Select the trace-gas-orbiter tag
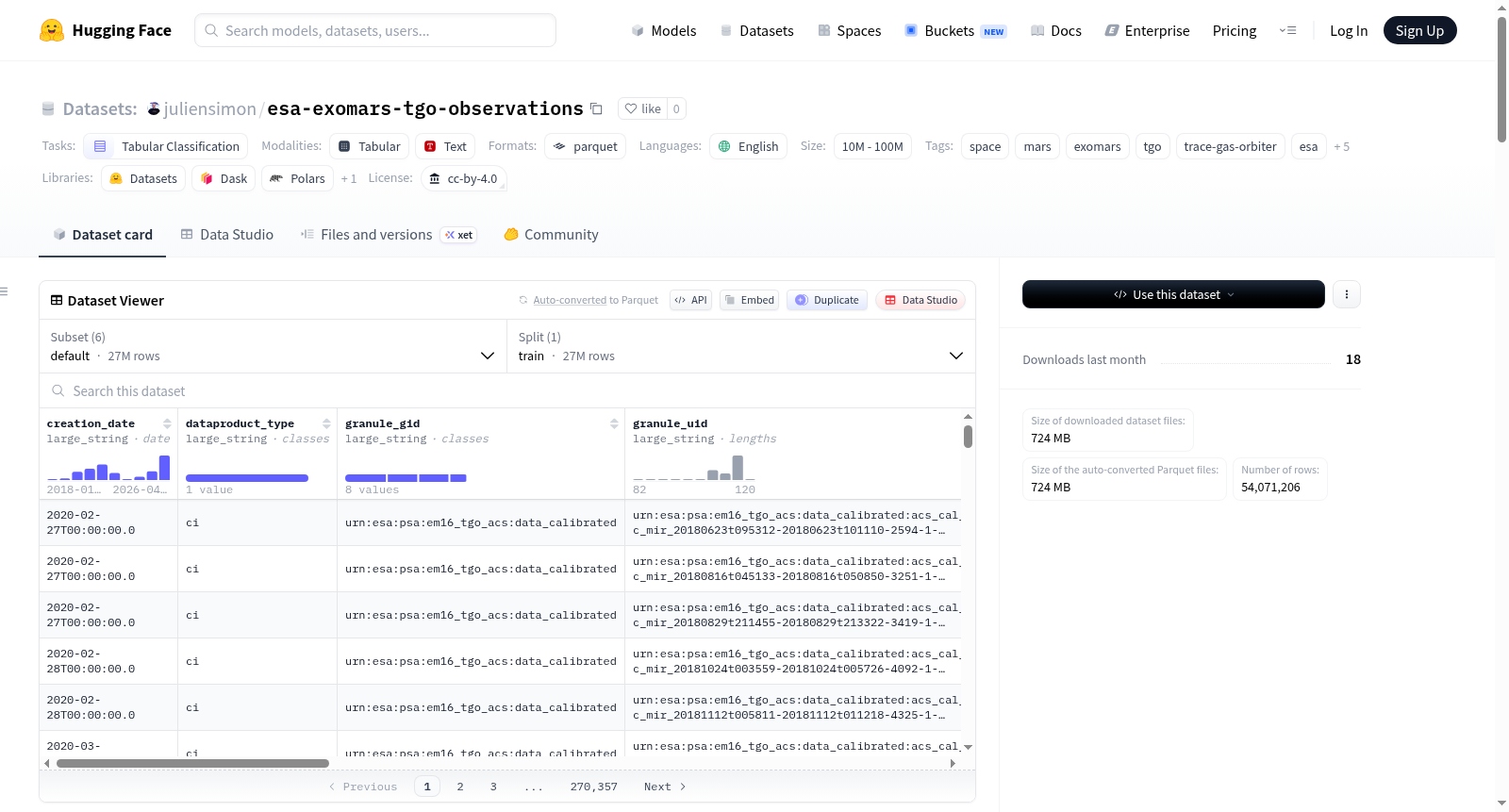Image resolution: width=1509 pixels, height=812 pixels. [1230, 146]
